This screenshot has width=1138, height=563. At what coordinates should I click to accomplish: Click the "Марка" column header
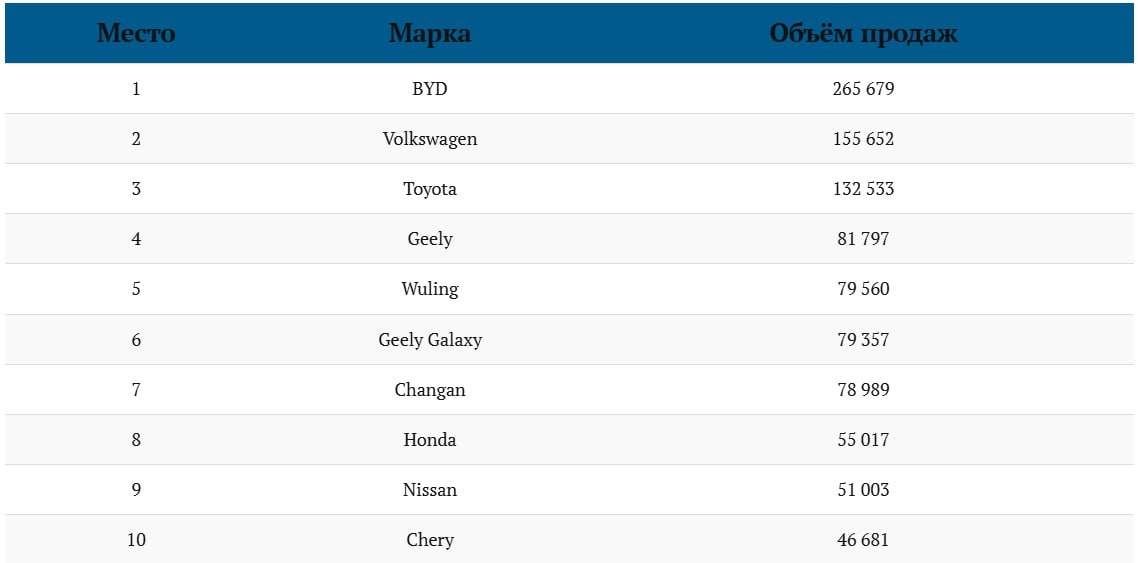[430, 33]
